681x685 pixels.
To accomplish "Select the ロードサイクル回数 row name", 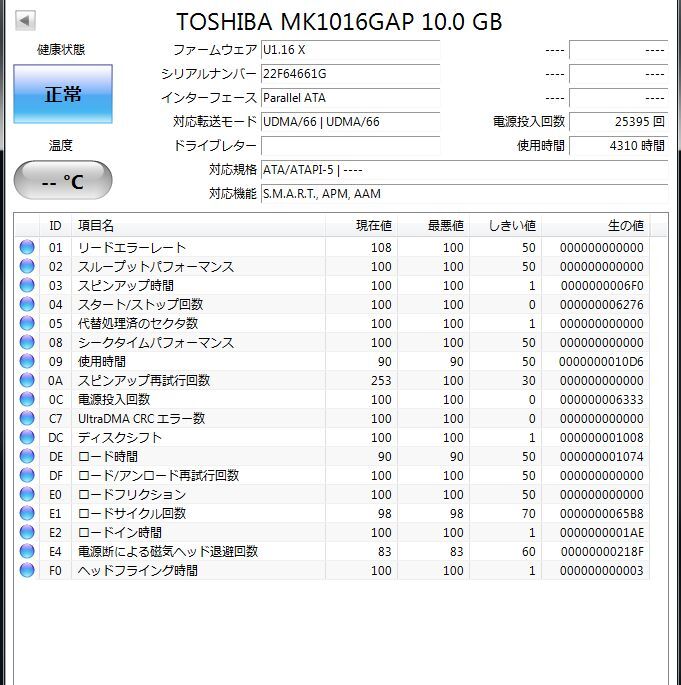I will tap(132, 514).
